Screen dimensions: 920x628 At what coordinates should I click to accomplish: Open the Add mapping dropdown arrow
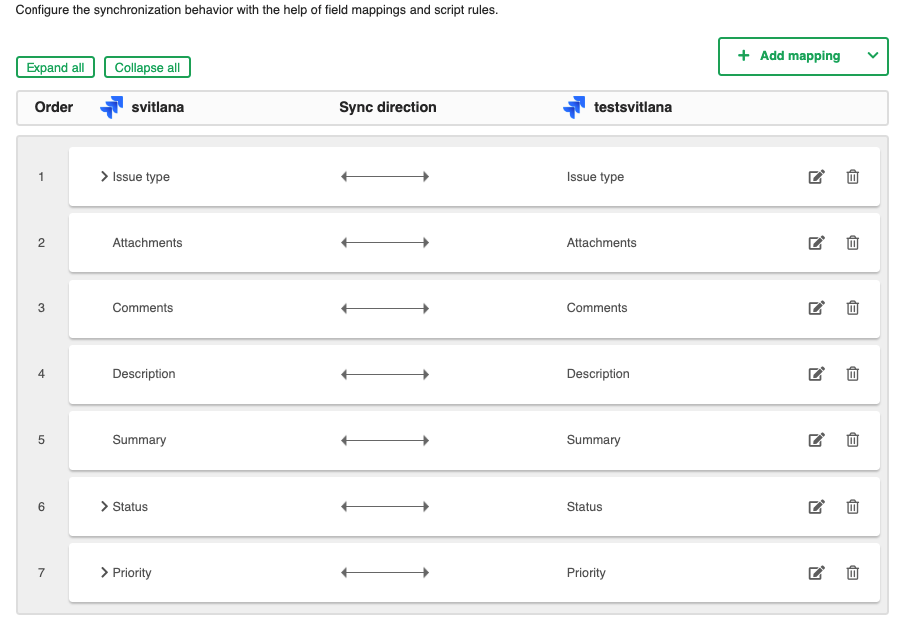click(x=872, y=56)
